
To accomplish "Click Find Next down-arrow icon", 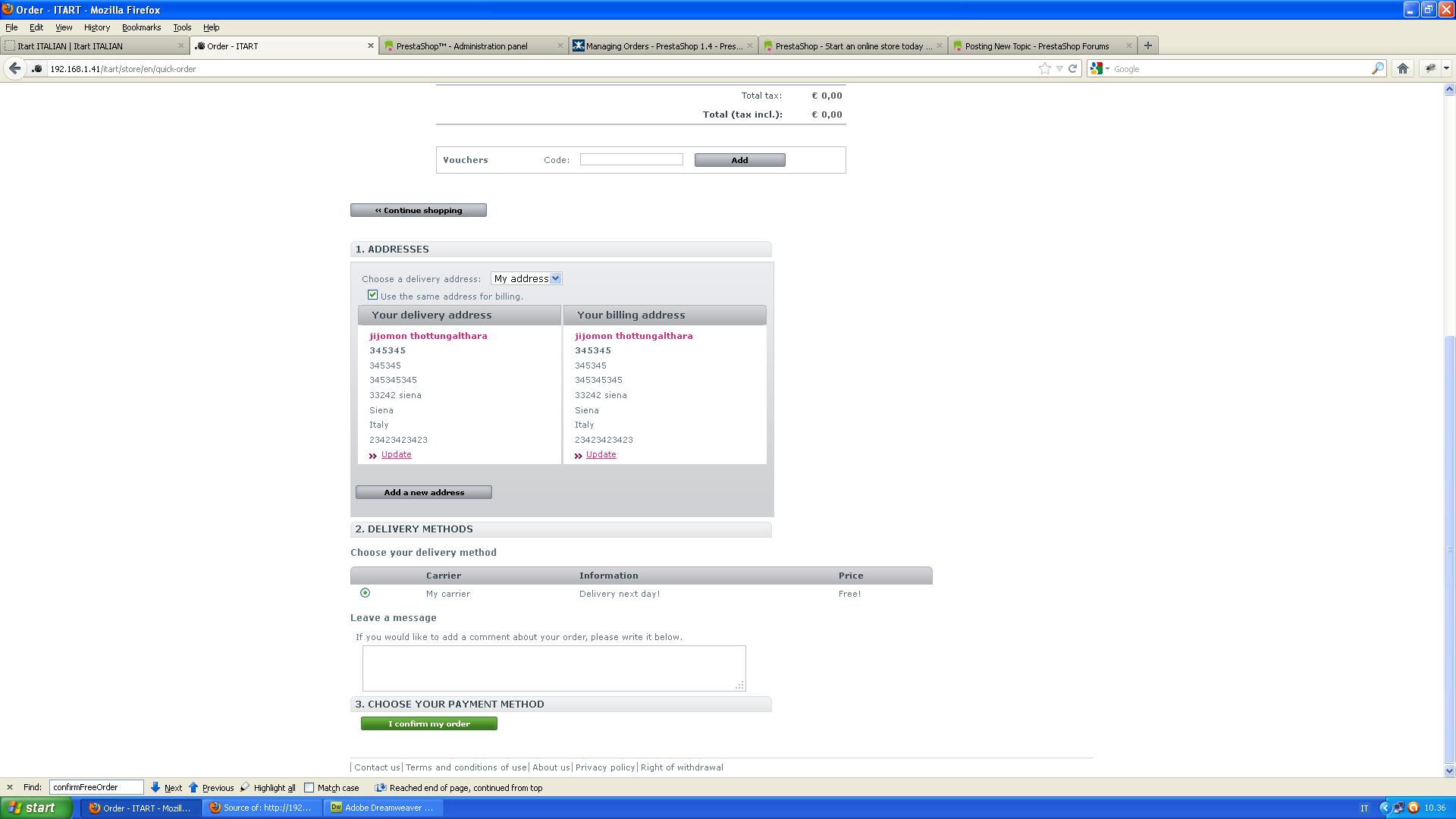I will 155,787.
